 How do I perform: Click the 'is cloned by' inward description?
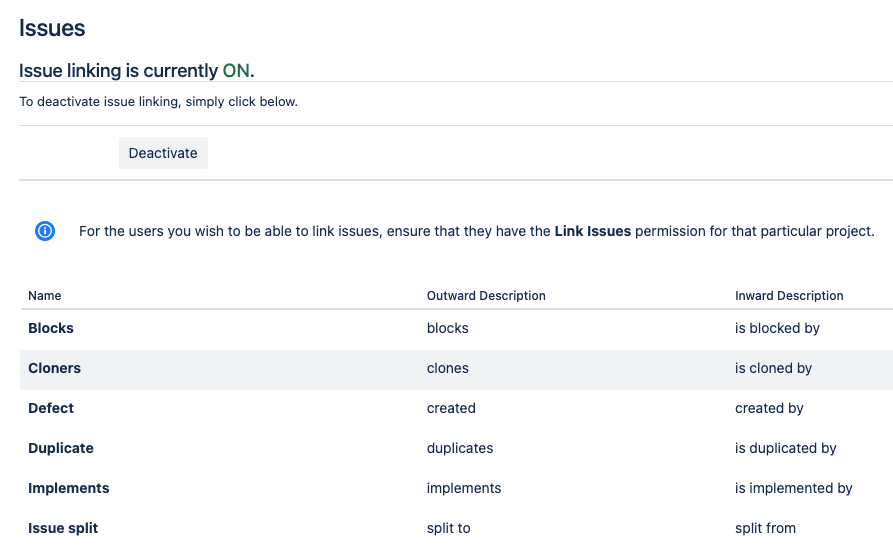(x=773, y=368)
